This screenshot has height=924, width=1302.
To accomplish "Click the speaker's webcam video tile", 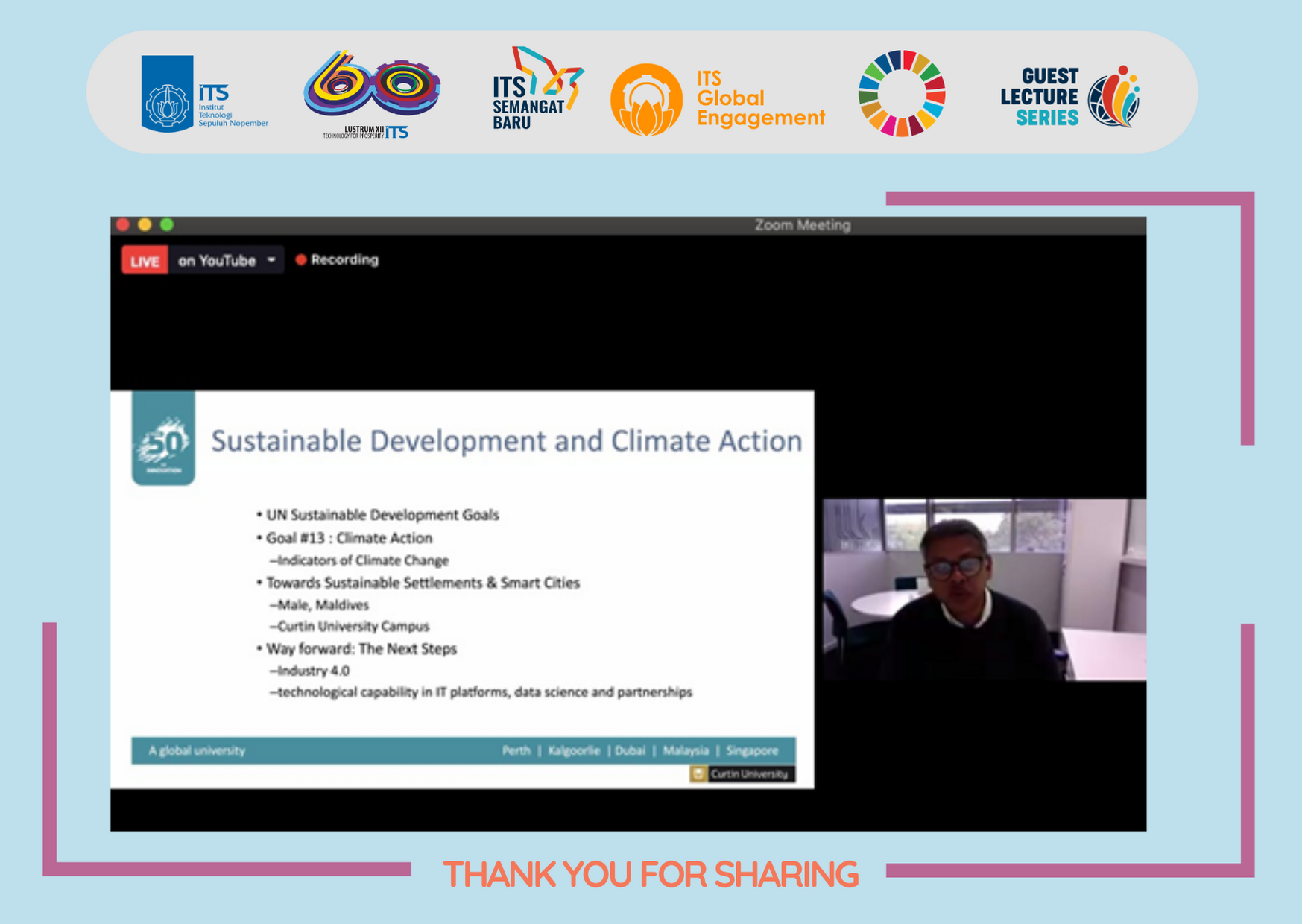I will (x=984, y=589).
